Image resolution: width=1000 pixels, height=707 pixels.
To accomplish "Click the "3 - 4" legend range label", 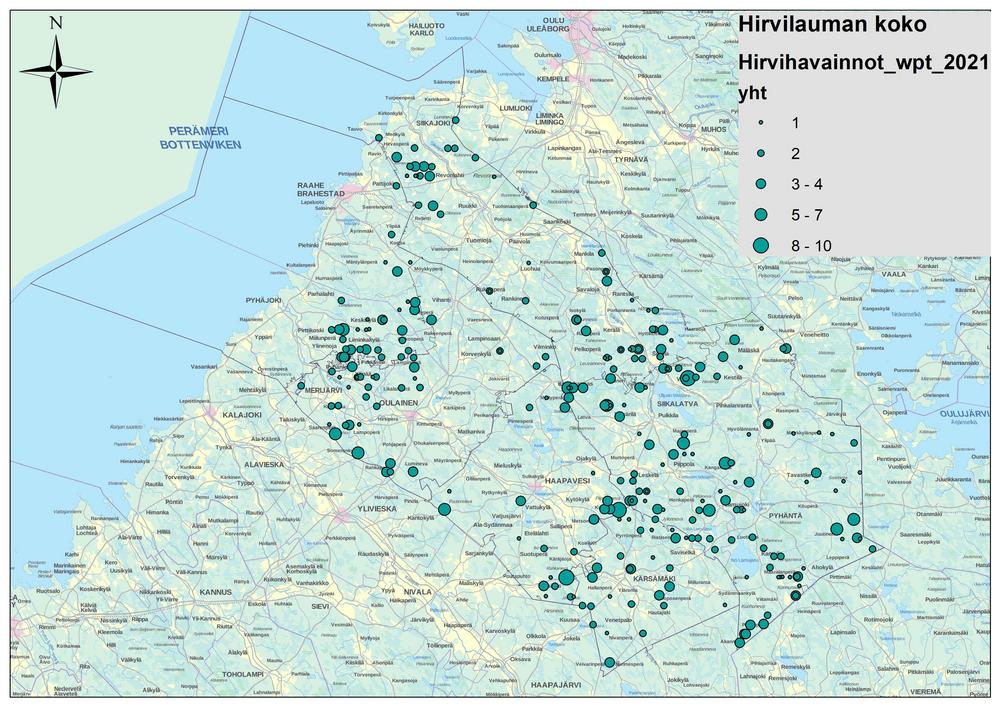I will coord(807,184).
